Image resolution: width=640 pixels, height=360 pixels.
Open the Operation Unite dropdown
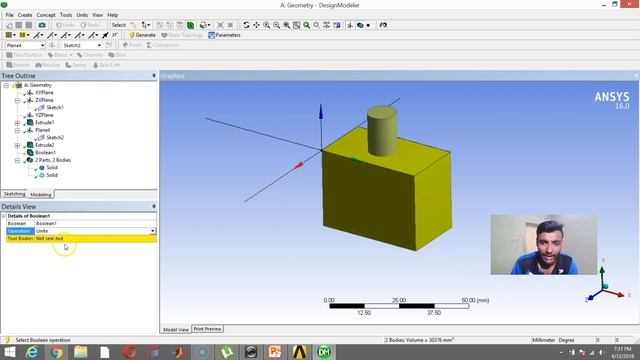tap(152, 231)
